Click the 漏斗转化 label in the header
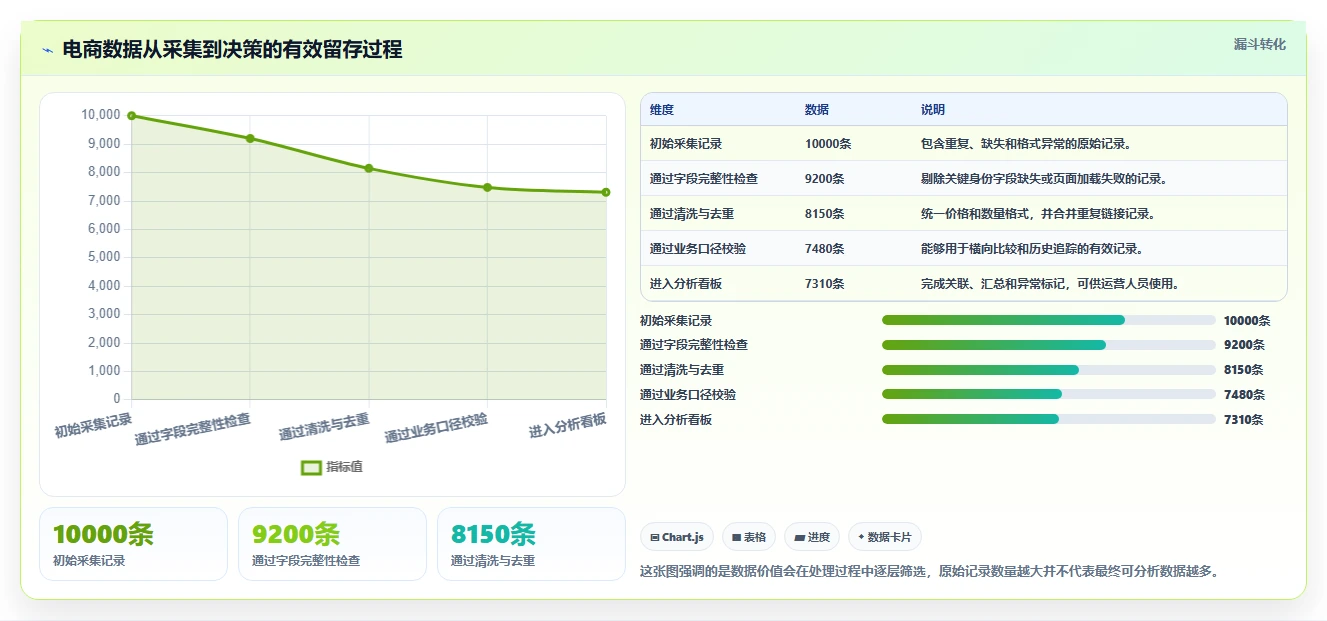Viewport: 1327px width, 621px height. click(1259, 45)
